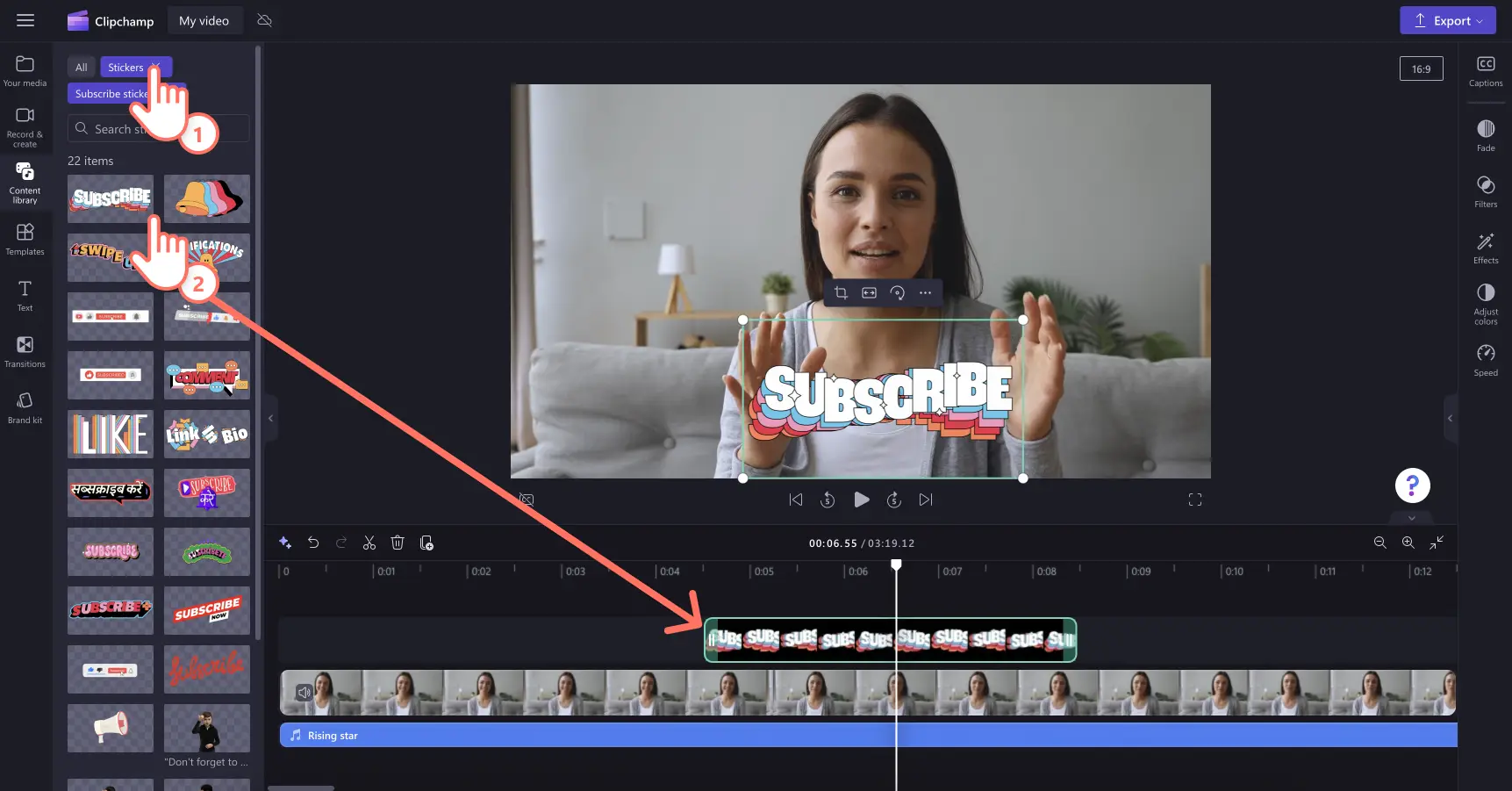Toggle preview captions off icon
Viewport: 1512px width, 791px height.
[527, 500]
